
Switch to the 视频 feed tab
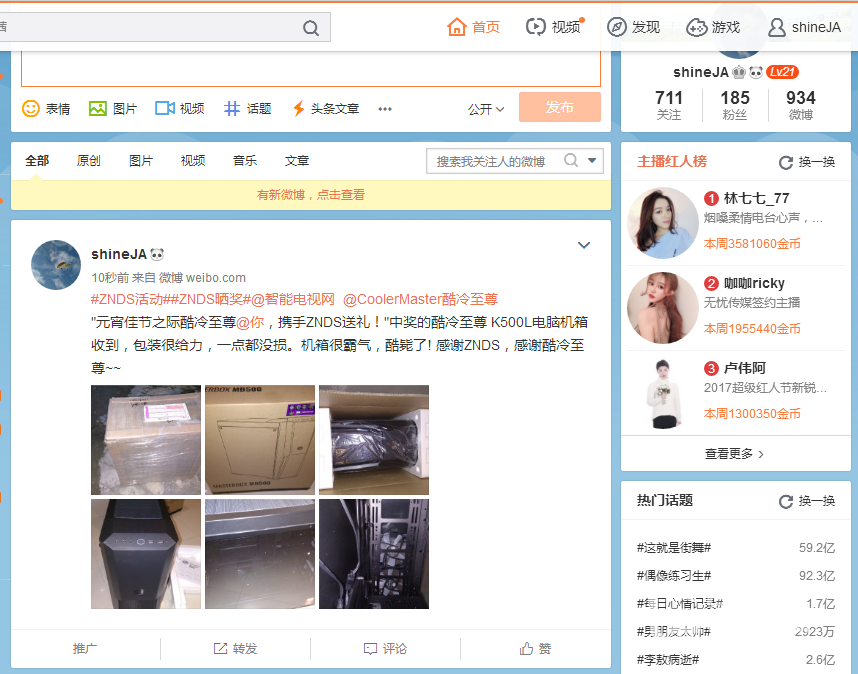[x=193, y=160]
